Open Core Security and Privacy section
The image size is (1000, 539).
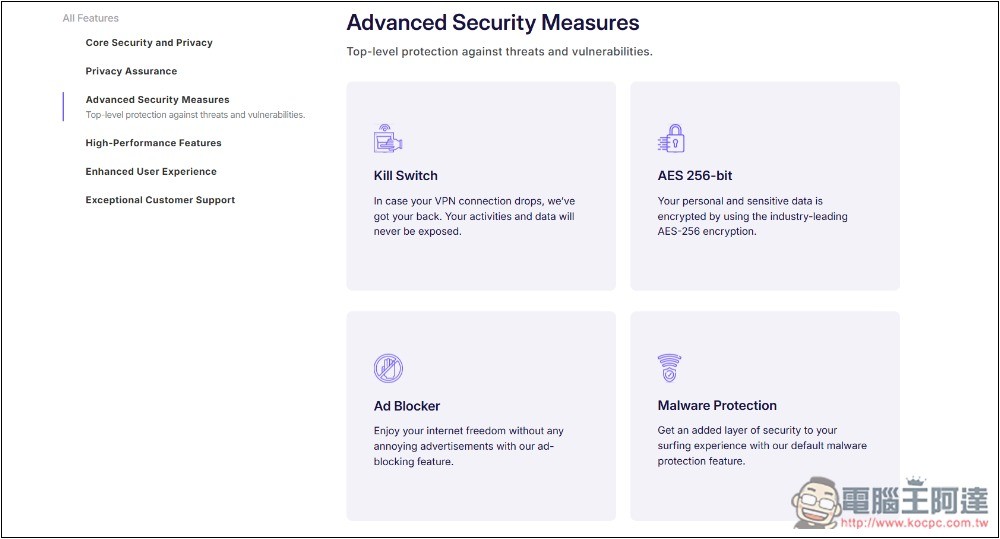(149, 43)
